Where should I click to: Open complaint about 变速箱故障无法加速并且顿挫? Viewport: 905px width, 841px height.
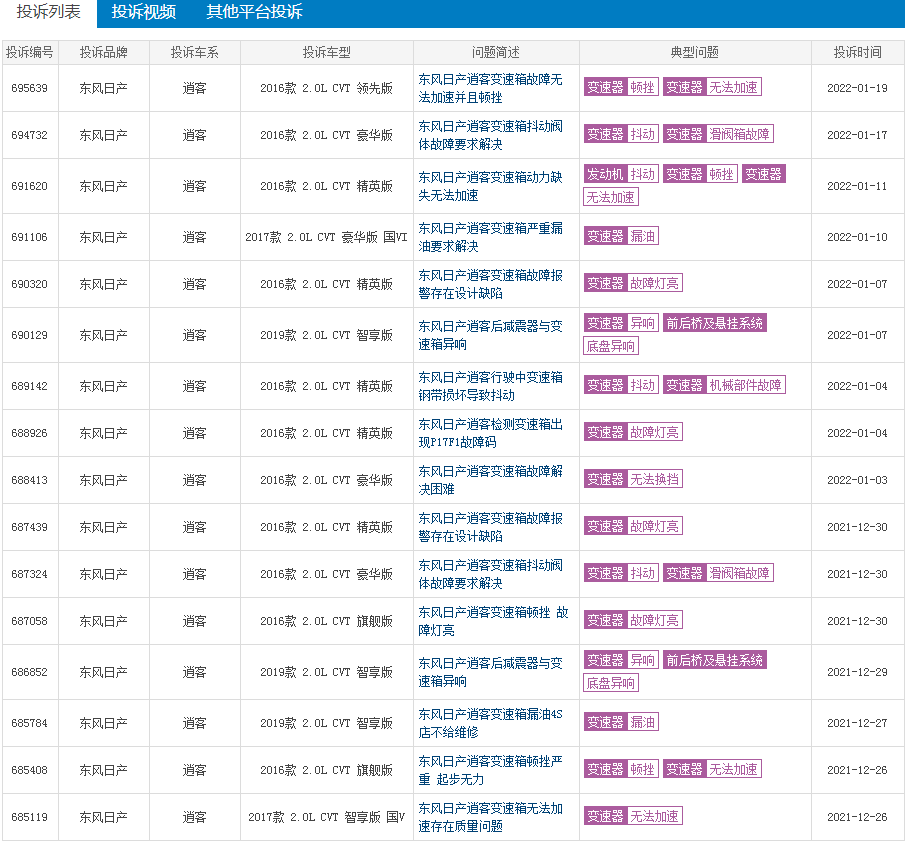click(x=490, y=88)
